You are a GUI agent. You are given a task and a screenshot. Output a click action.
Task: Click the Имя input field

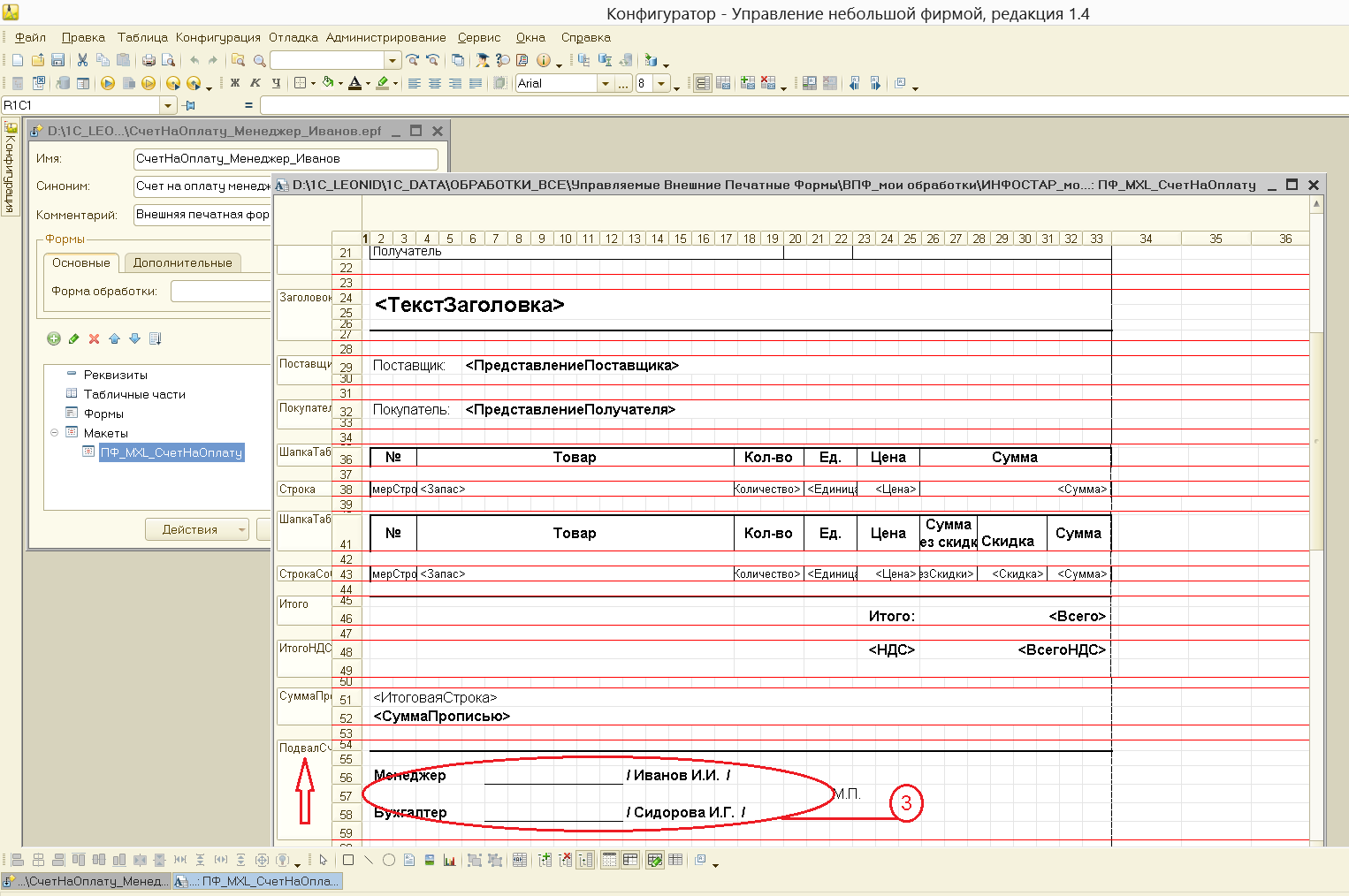click(x=286, y=159)
